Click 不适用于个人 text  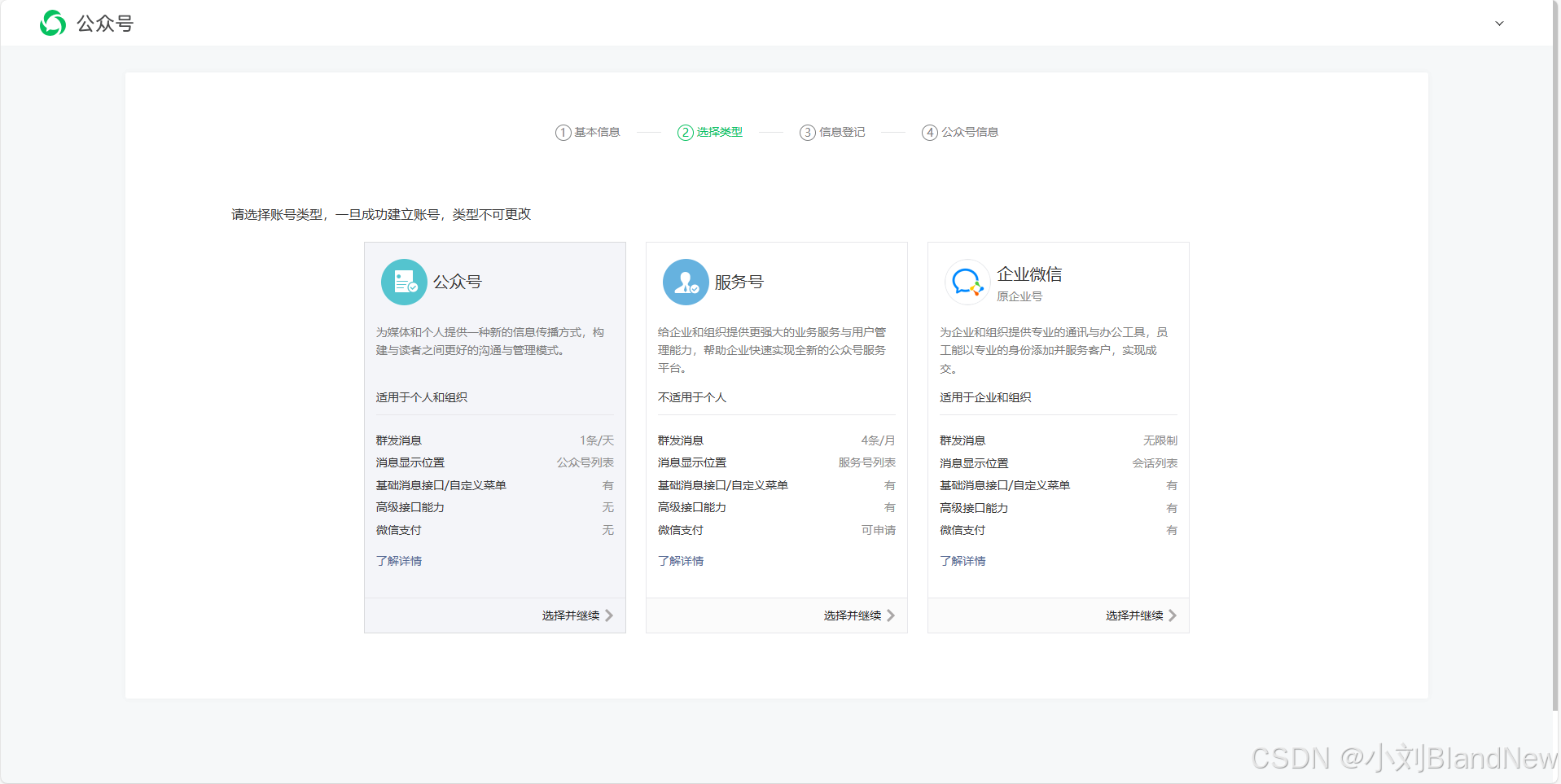click(x=692, y=397)
